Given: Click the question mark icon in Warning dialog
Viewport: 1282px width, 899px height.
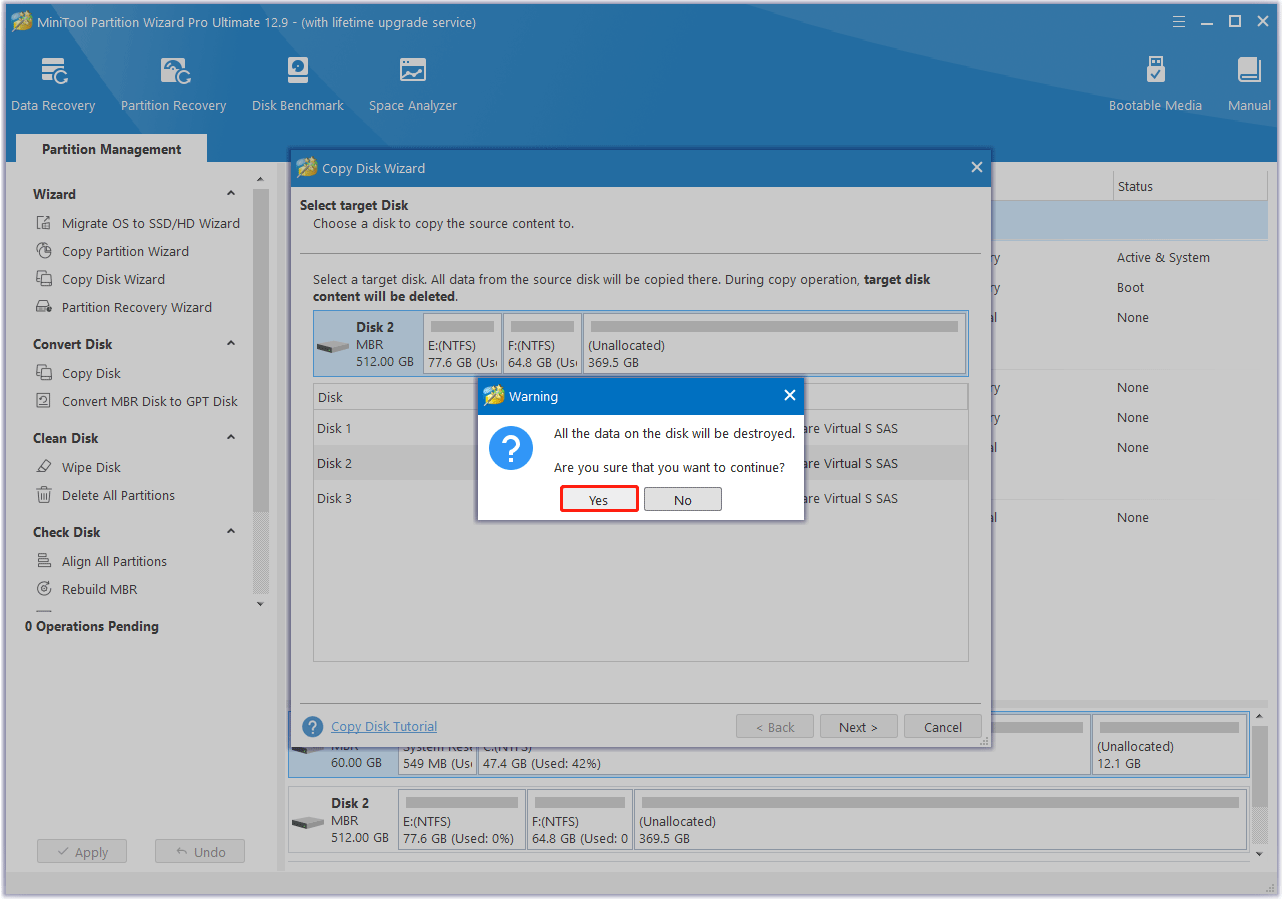Looking at the screenshot, I should point(511,447).
